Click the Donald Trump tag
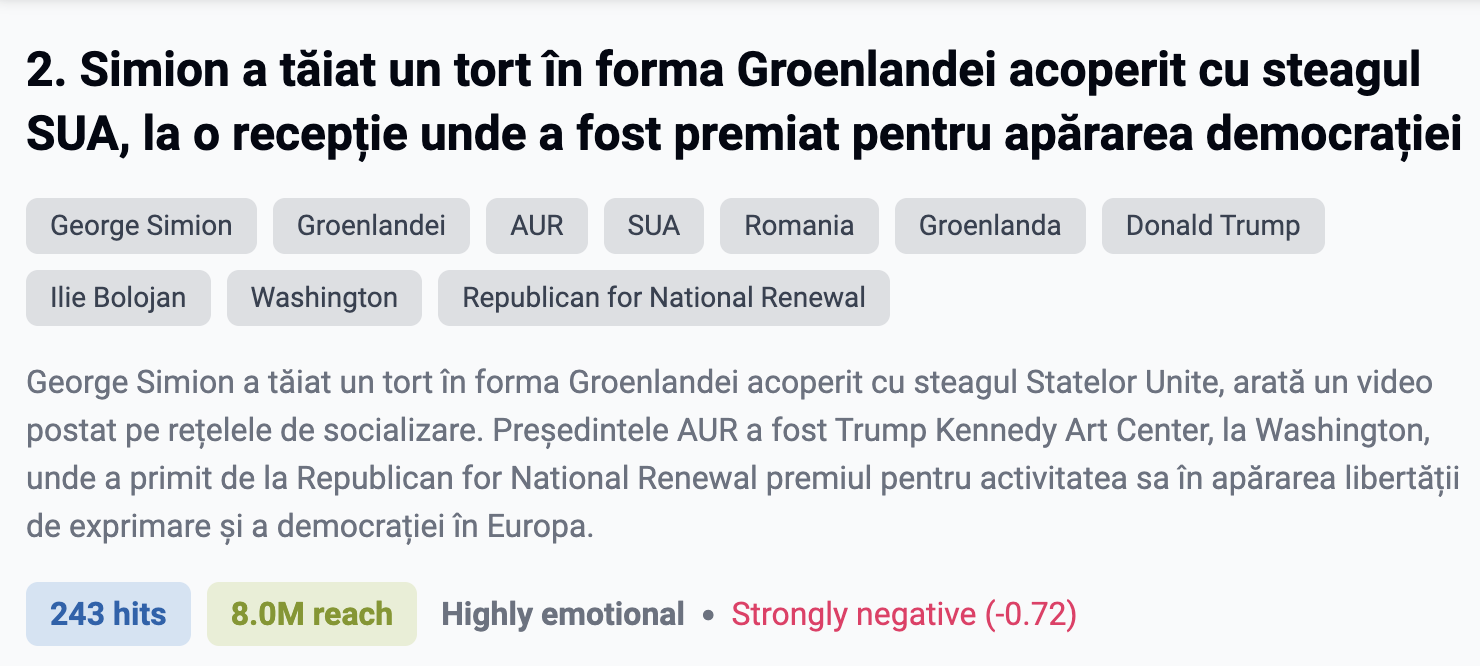 pos(1213,226)
